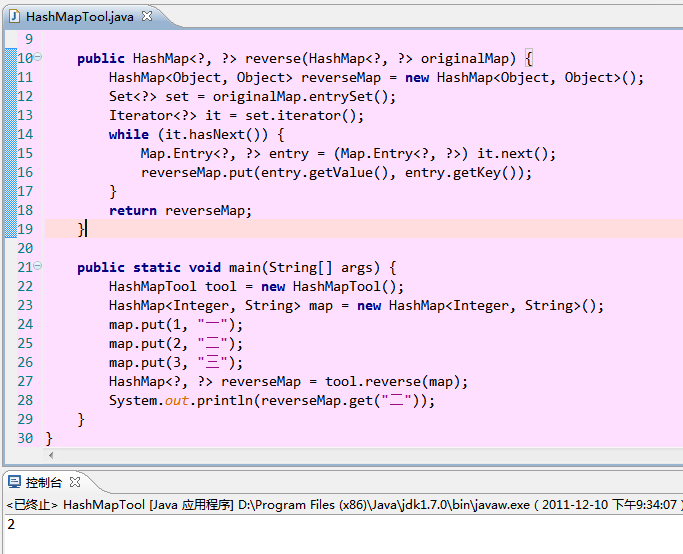Image resolution: width=683 pixels, height=554 pixels.
Task: Click the console output value '2'
Action: [11, 524]
